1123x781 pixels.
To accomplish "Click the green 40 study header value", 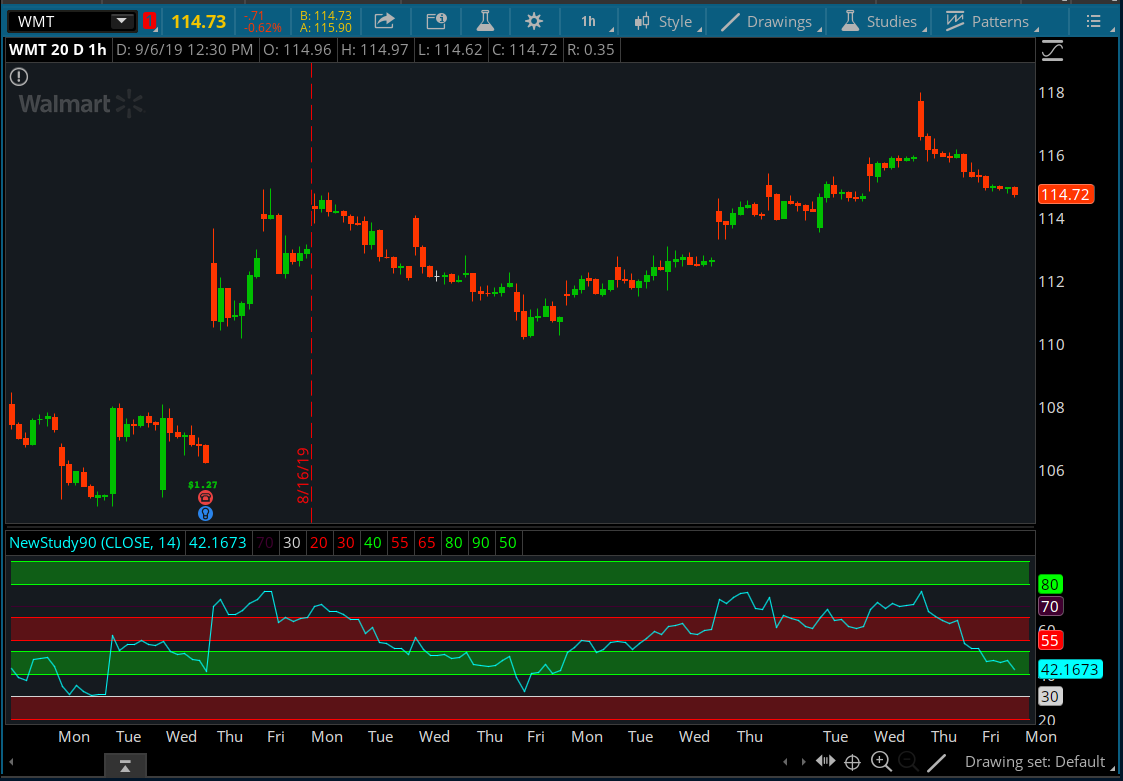I will [372, 543].
